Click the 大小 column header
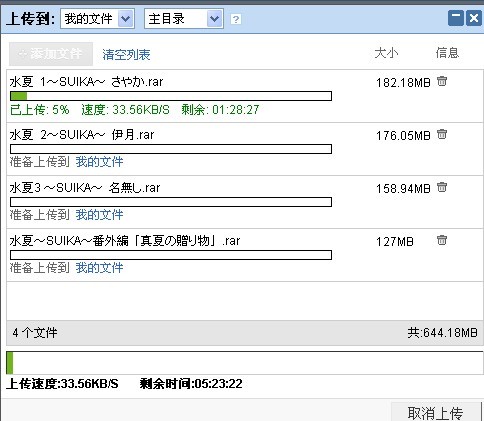484x421 pixels. 386,53
